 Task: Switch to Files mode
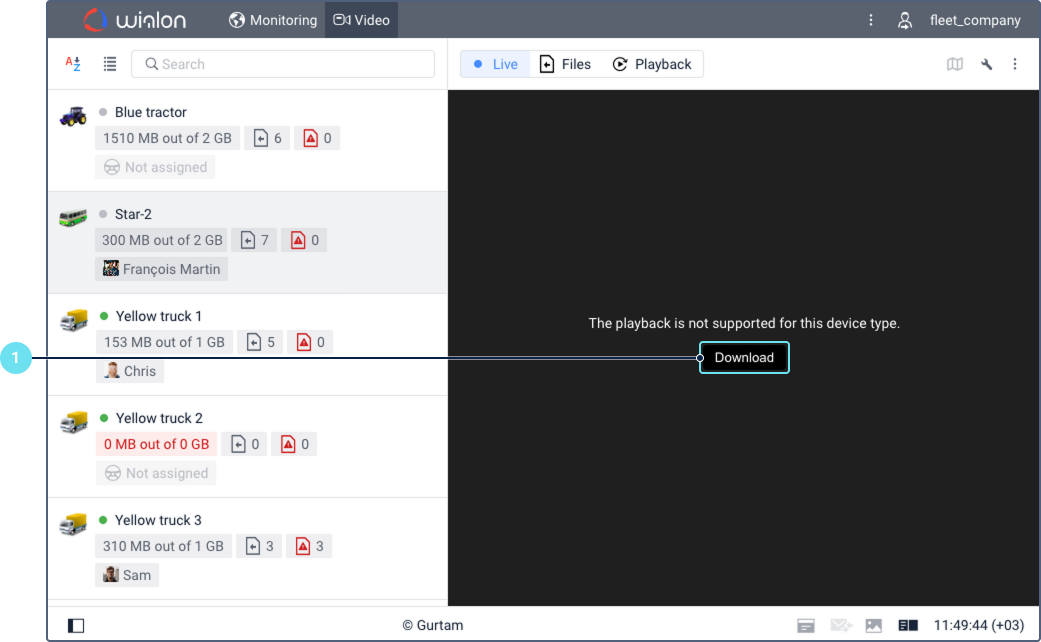click(x=565, y=64)
